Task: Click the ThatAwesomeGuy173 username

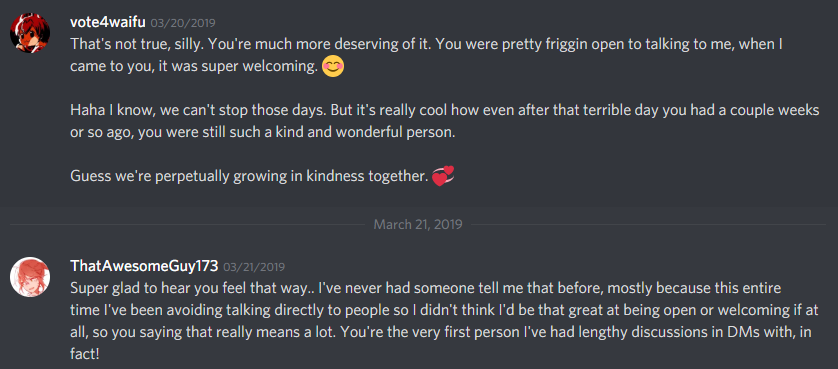Action: pyautogui.click(x=144, y=266)
